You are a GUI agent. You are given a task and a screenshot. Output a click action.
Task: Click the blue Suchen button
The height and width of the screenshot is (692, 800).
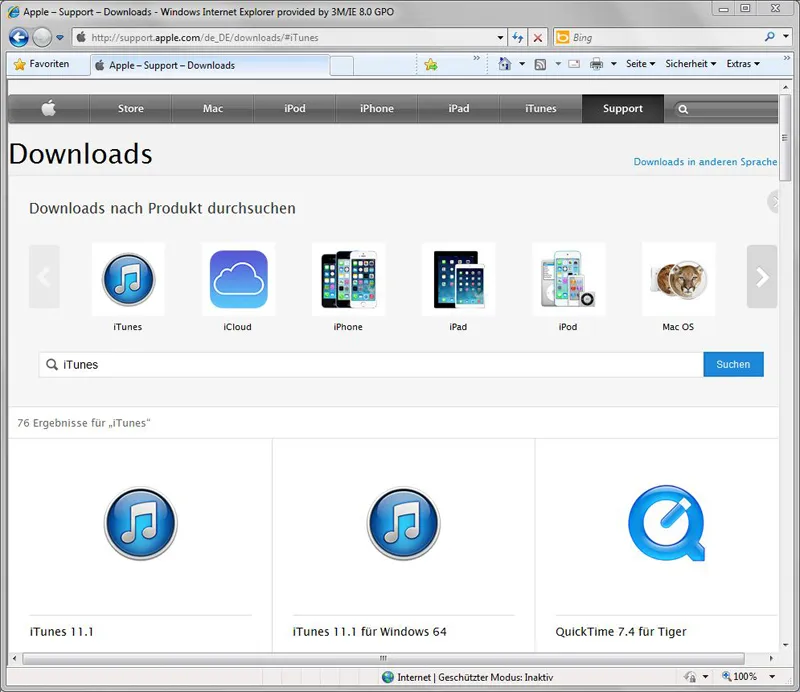coord(733,364)
